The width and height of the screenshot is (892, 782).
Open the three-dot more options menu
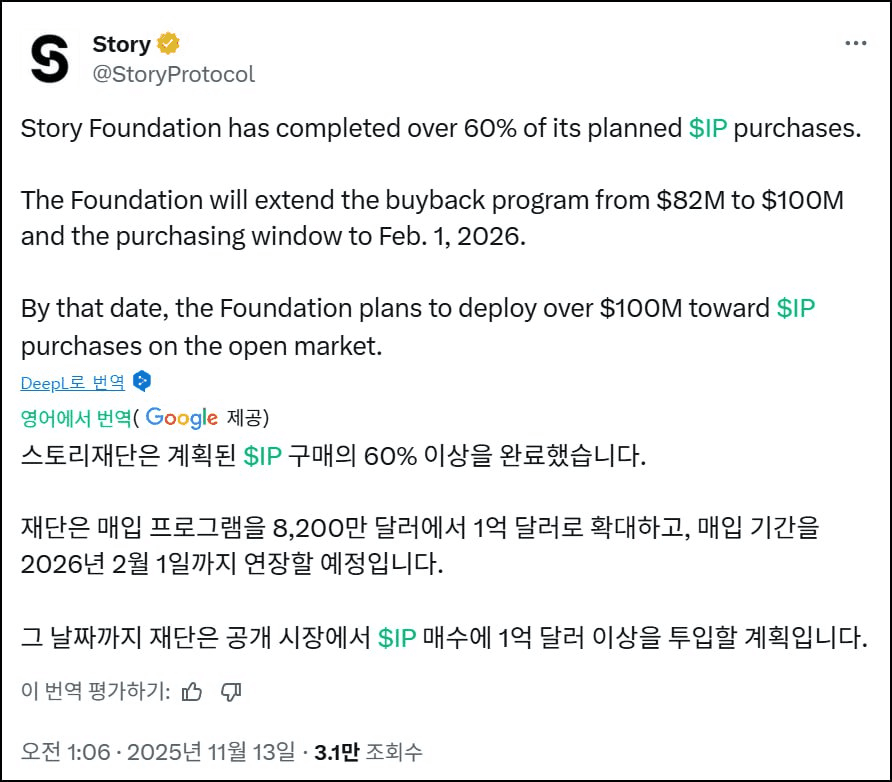pyautogui.click(x=855, y=44)
